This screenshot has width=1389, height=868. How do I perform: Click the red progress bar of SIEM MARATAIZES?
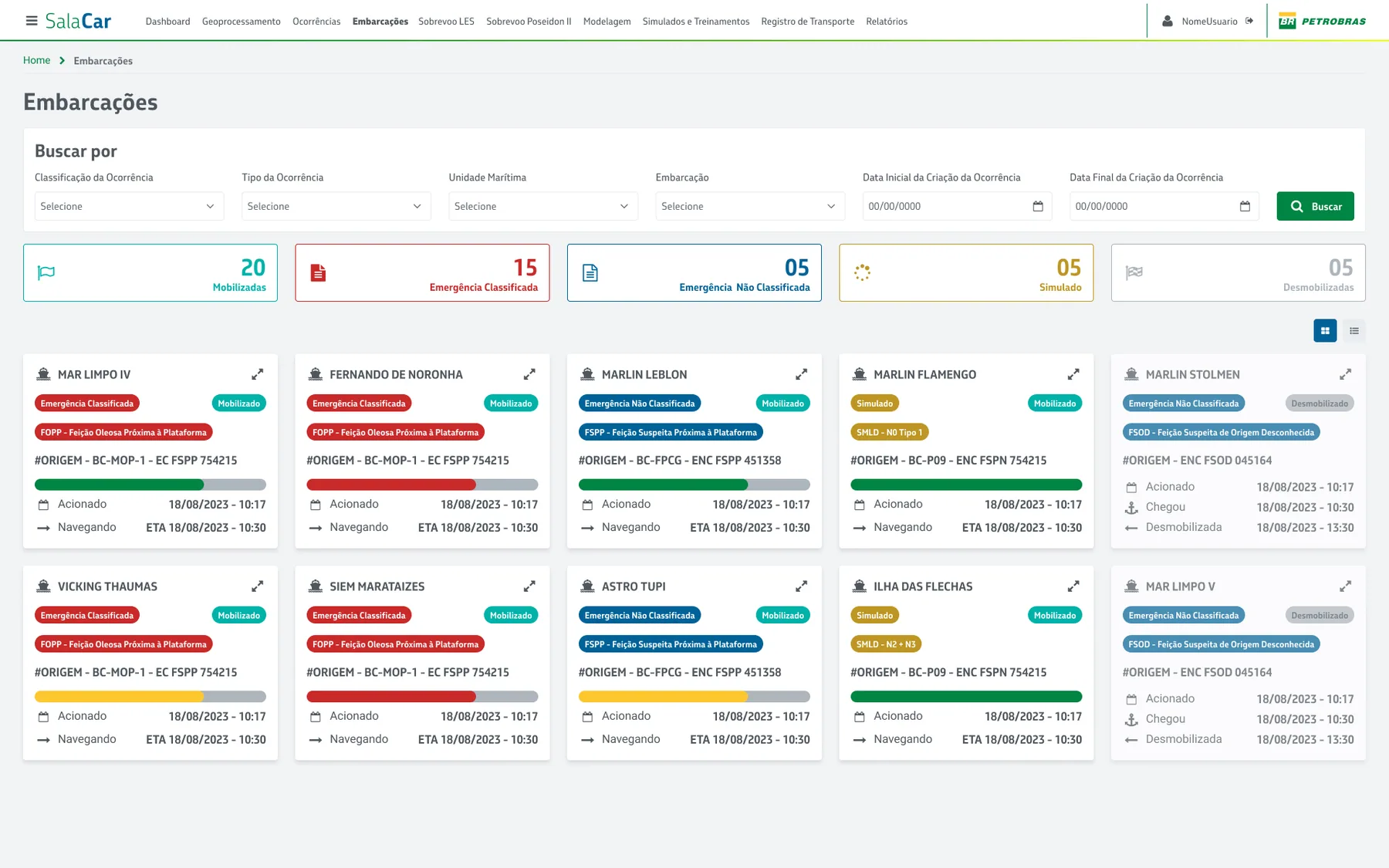422,697
